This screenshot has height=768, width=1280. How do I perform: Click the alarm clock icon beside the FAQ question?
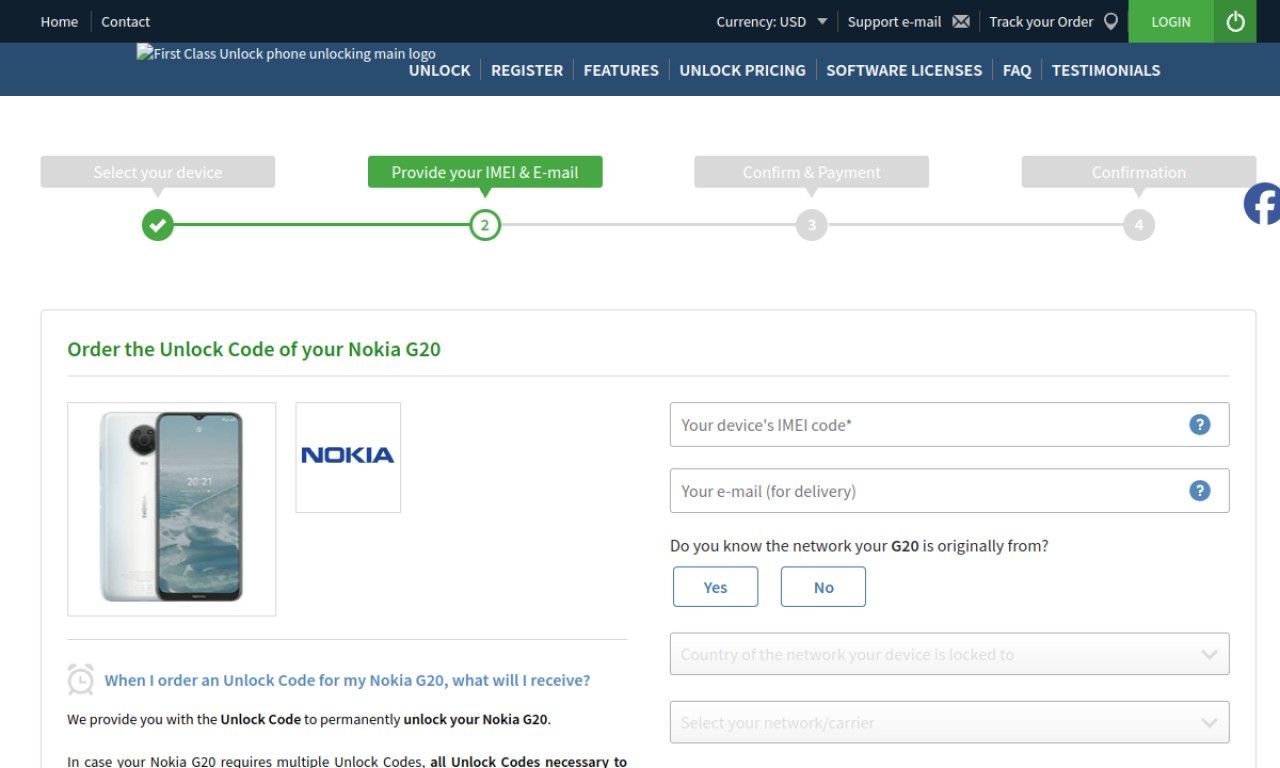(80, 679)
